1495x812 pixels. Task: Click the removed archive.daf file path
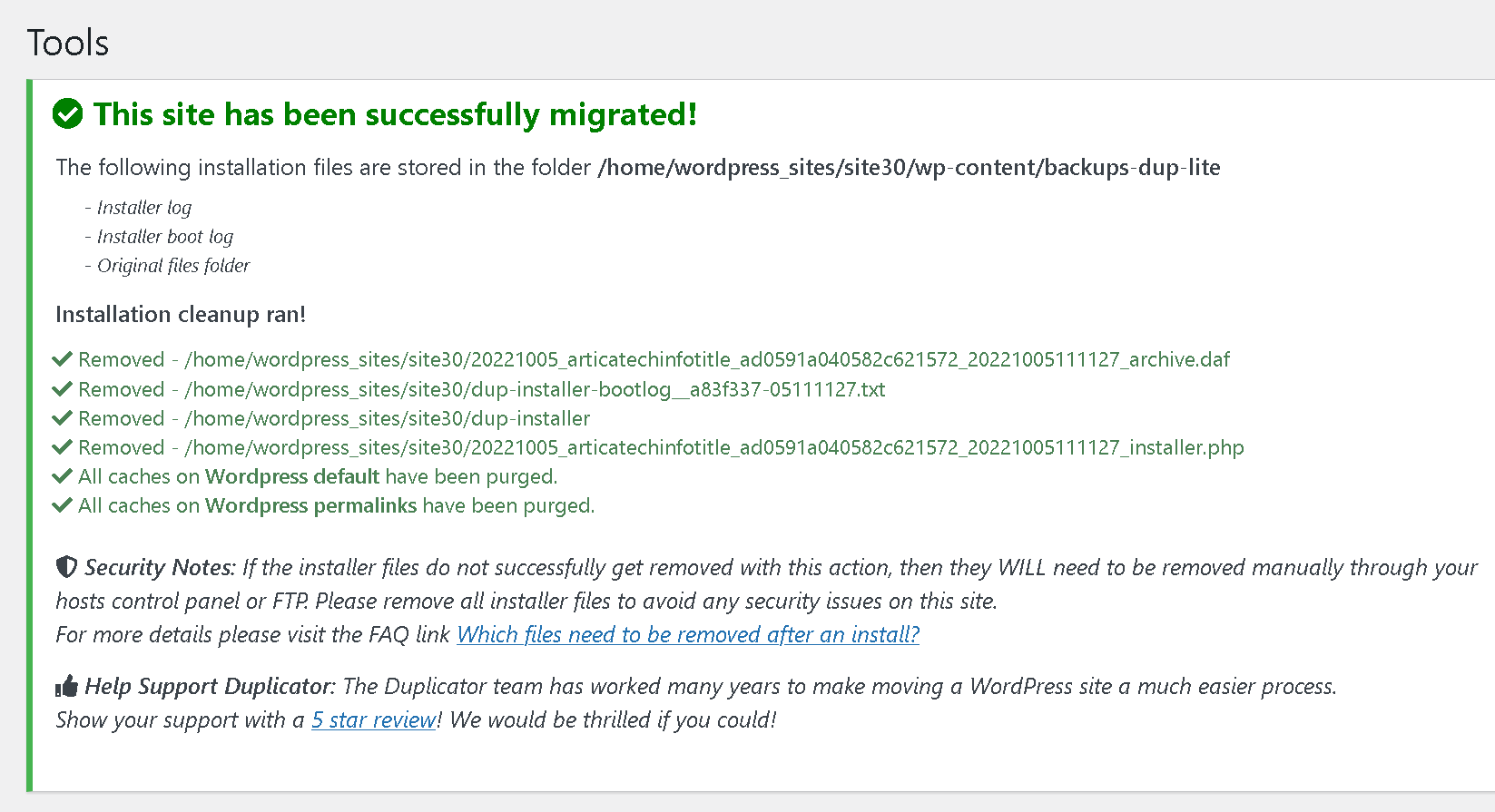(706, 359)
